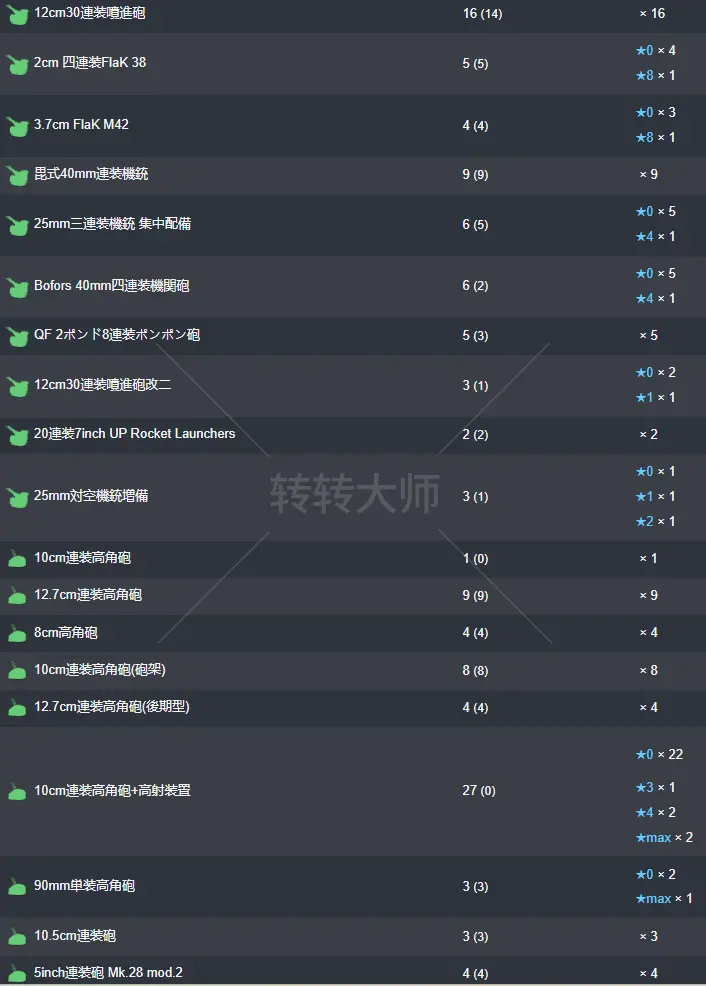This screenshot has height=986, width=706.
Task: Click ★0 × 3 in the 3.7cm FlaK M42 row
Action: tap(656, 113)
